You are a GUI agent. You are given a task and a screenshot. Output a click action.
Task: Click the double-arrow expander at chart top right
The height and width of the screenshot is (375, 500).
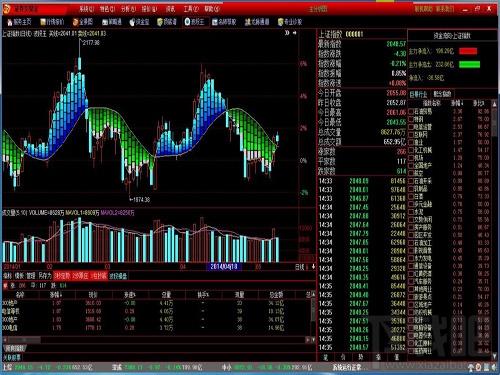[287, 33]
